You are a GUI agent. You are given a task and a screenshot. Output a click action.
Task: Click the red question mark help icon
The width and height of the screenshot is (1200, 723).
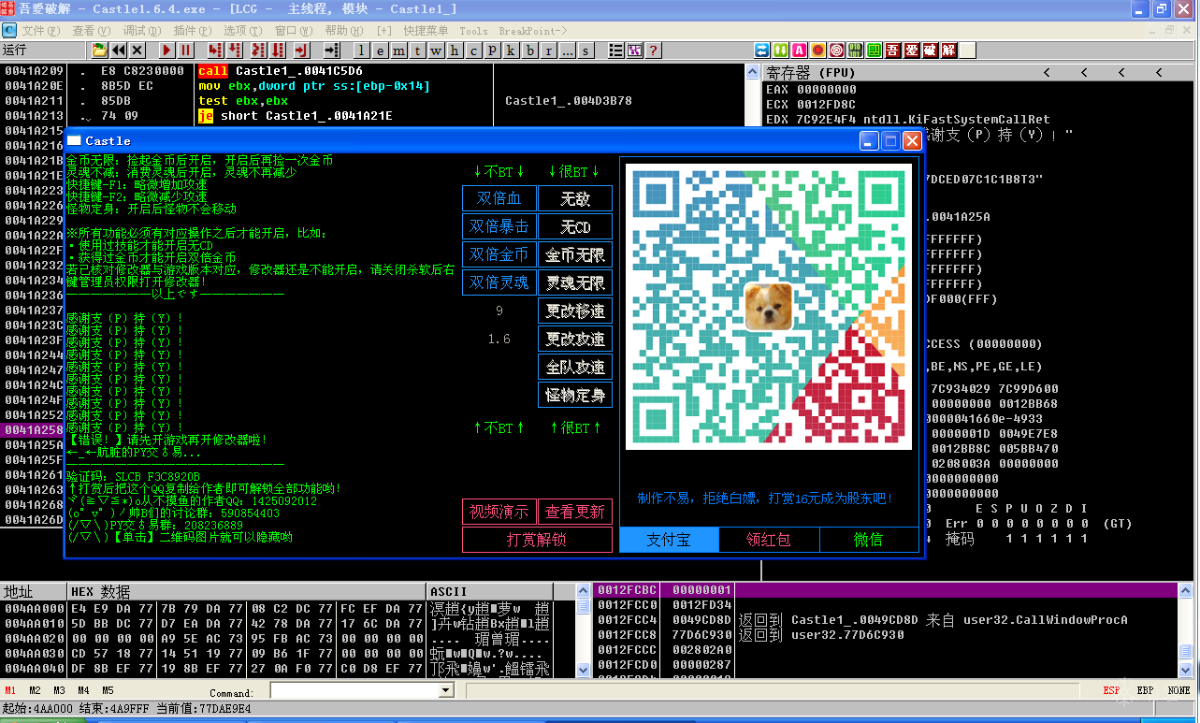coord(653,50)
